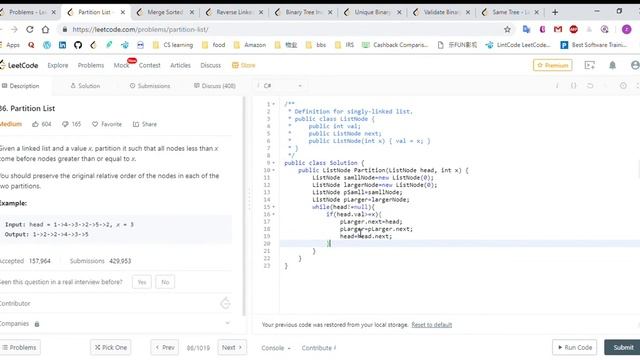This screenshot has height=360, width=640.
Task: Open the Discuss (408) tab
Action: (215, 86)
